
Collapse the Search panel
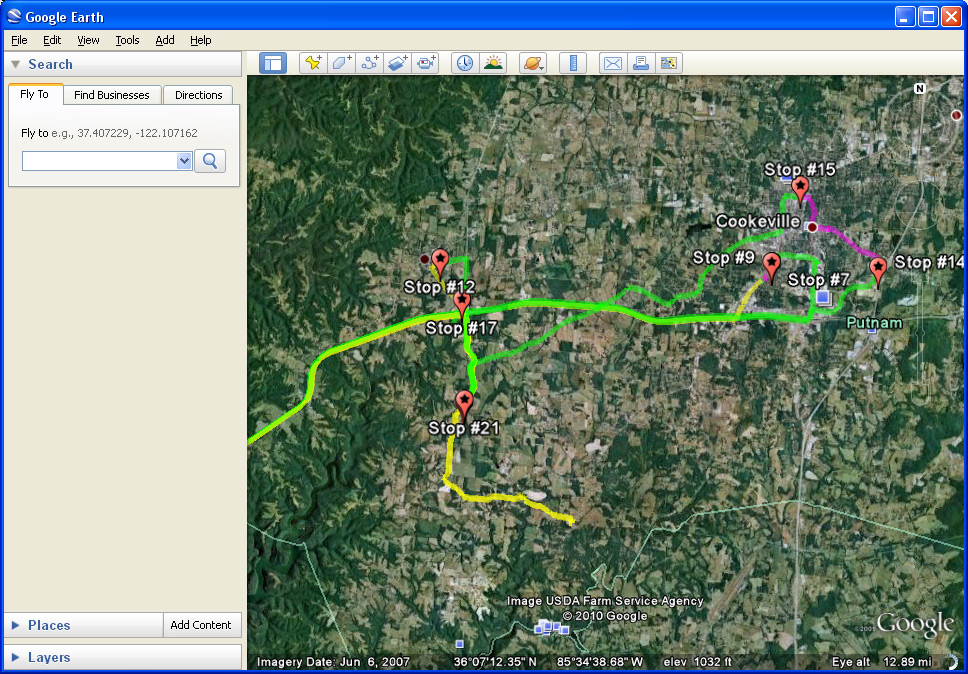click(x=16, y=64)
